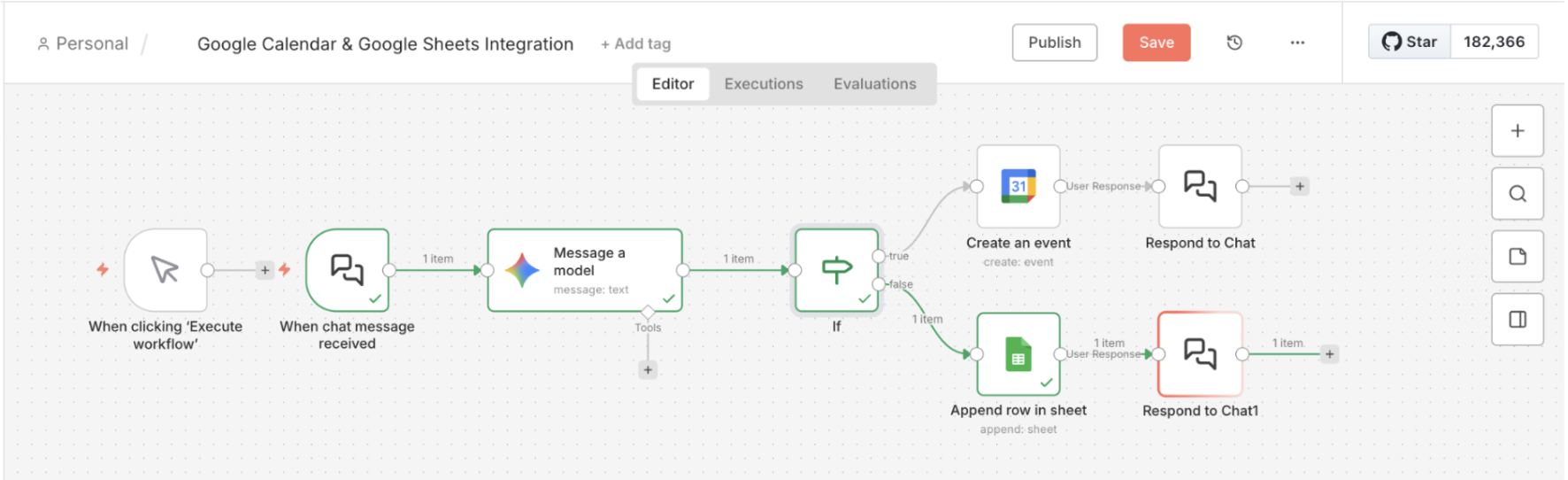Click the plus connector after Respond to Chat1
Screen dimensions: 1568x480
pyautogui.click(x=1329, y=354)
